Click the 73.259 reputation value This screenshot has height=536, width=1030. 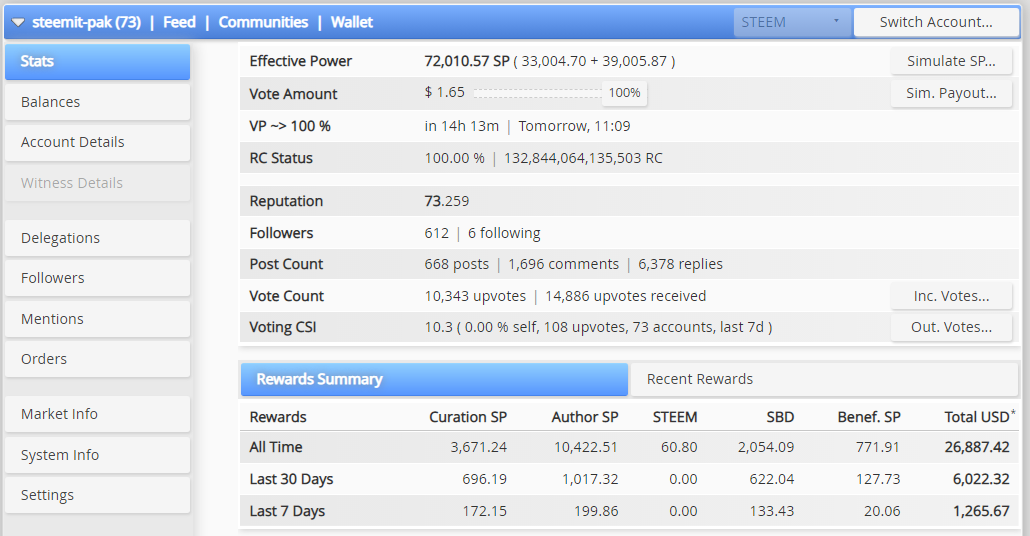[447, 201]
